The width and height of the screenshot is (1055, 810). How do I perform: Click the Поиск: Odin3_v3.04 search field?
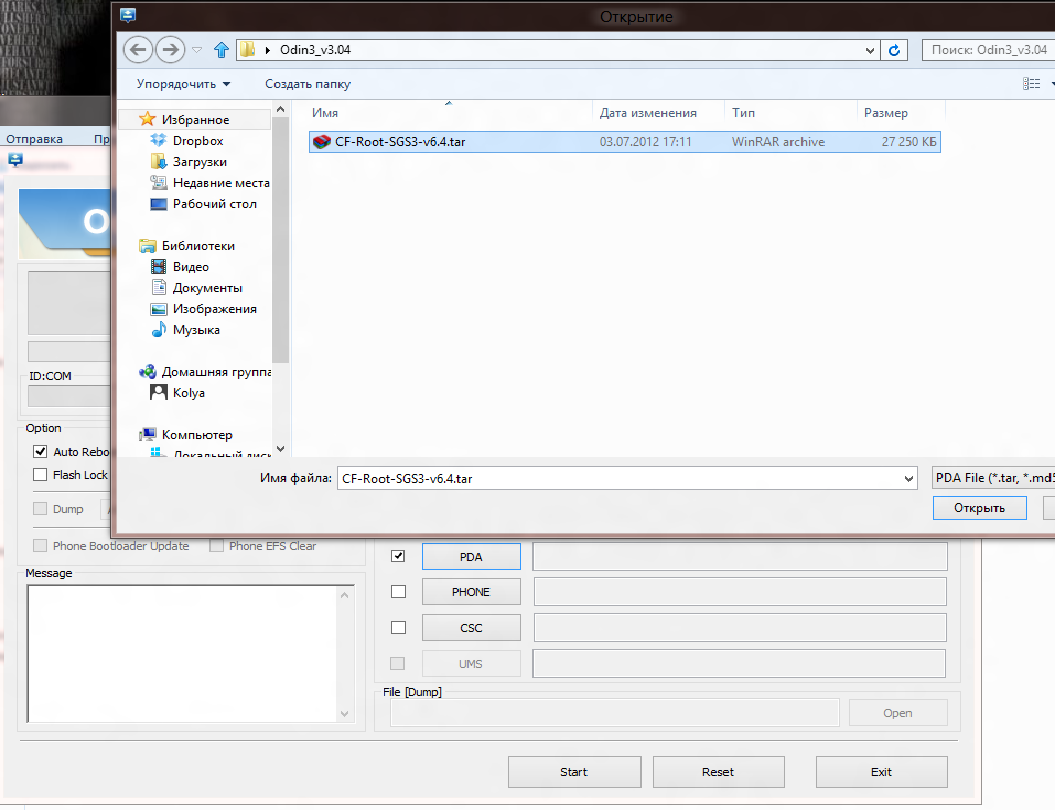coord(988,50)
